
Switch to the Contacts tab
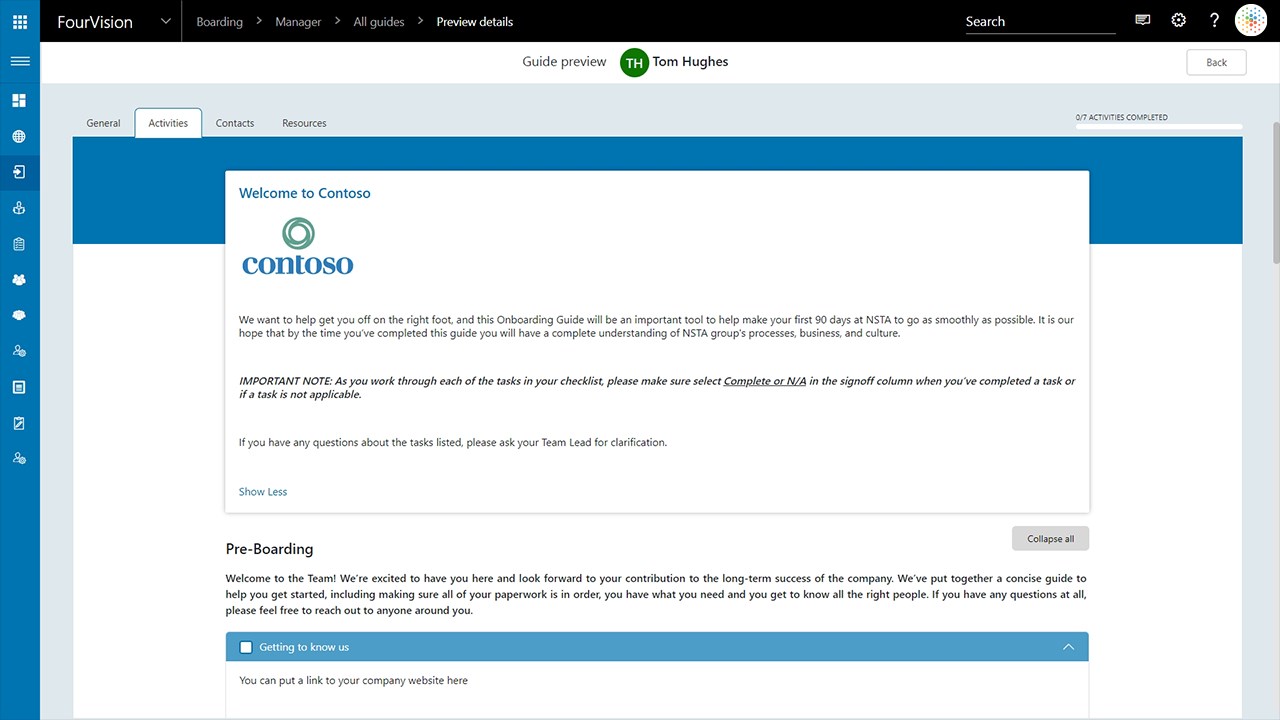(235, 123)
